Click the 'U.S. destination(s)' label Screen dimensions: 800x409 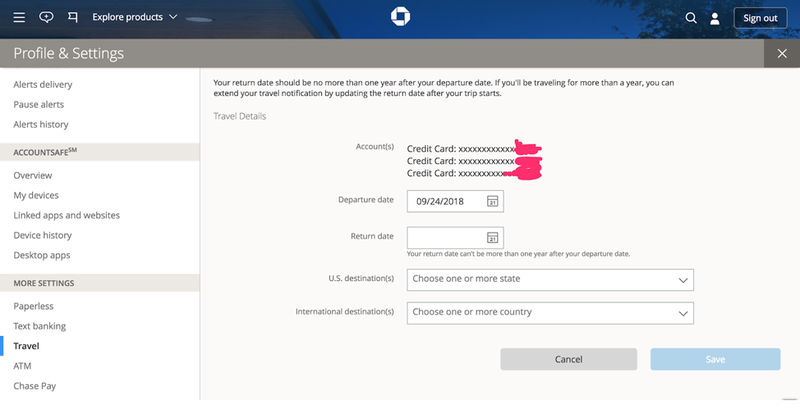[x=361, y=278]
